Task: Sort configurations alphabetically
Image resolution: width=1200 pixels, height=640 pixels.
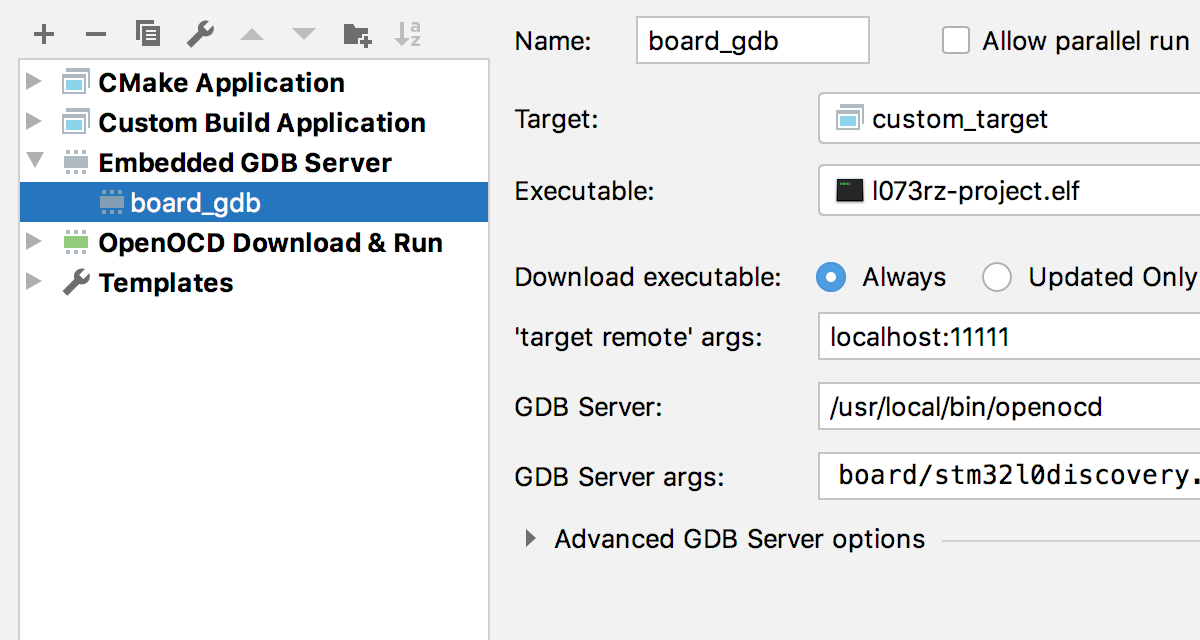Action: [408, 35]
